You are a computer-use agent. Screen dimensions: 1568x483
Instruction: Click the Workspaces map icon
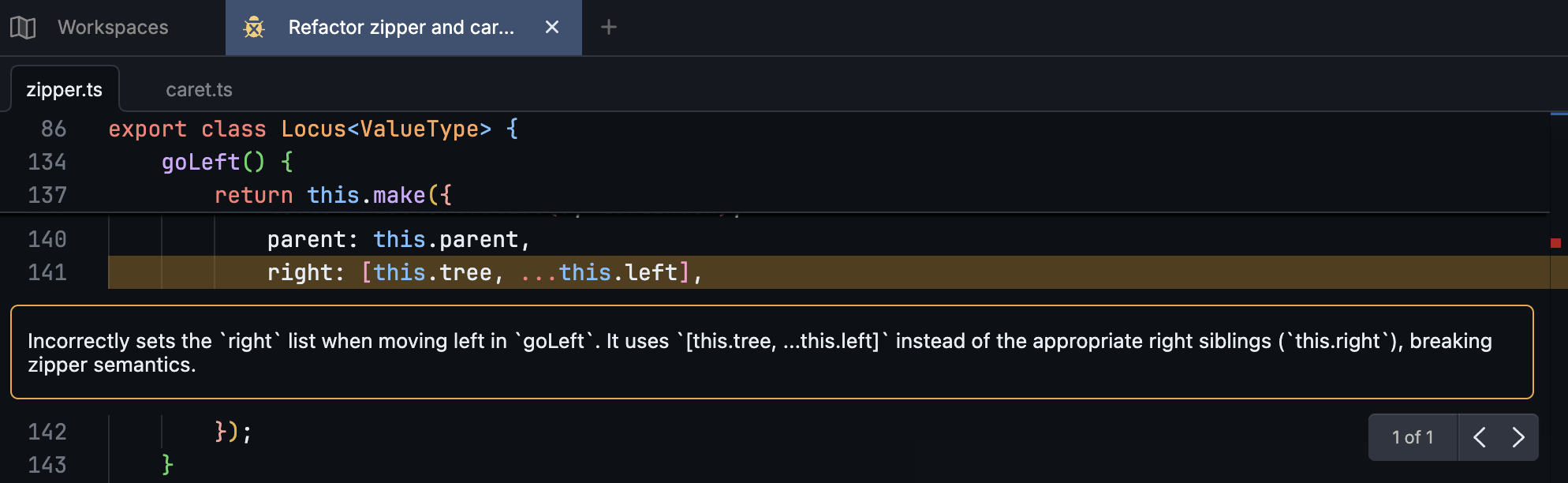pyautogui.click(x=24, y=27)
